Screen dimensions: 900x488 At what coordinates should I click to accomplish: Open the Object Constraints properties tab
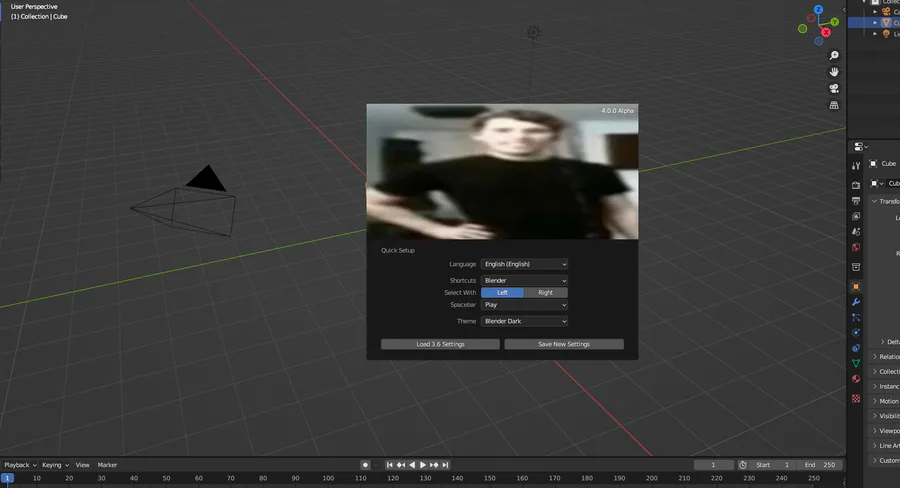coord(856,348)
